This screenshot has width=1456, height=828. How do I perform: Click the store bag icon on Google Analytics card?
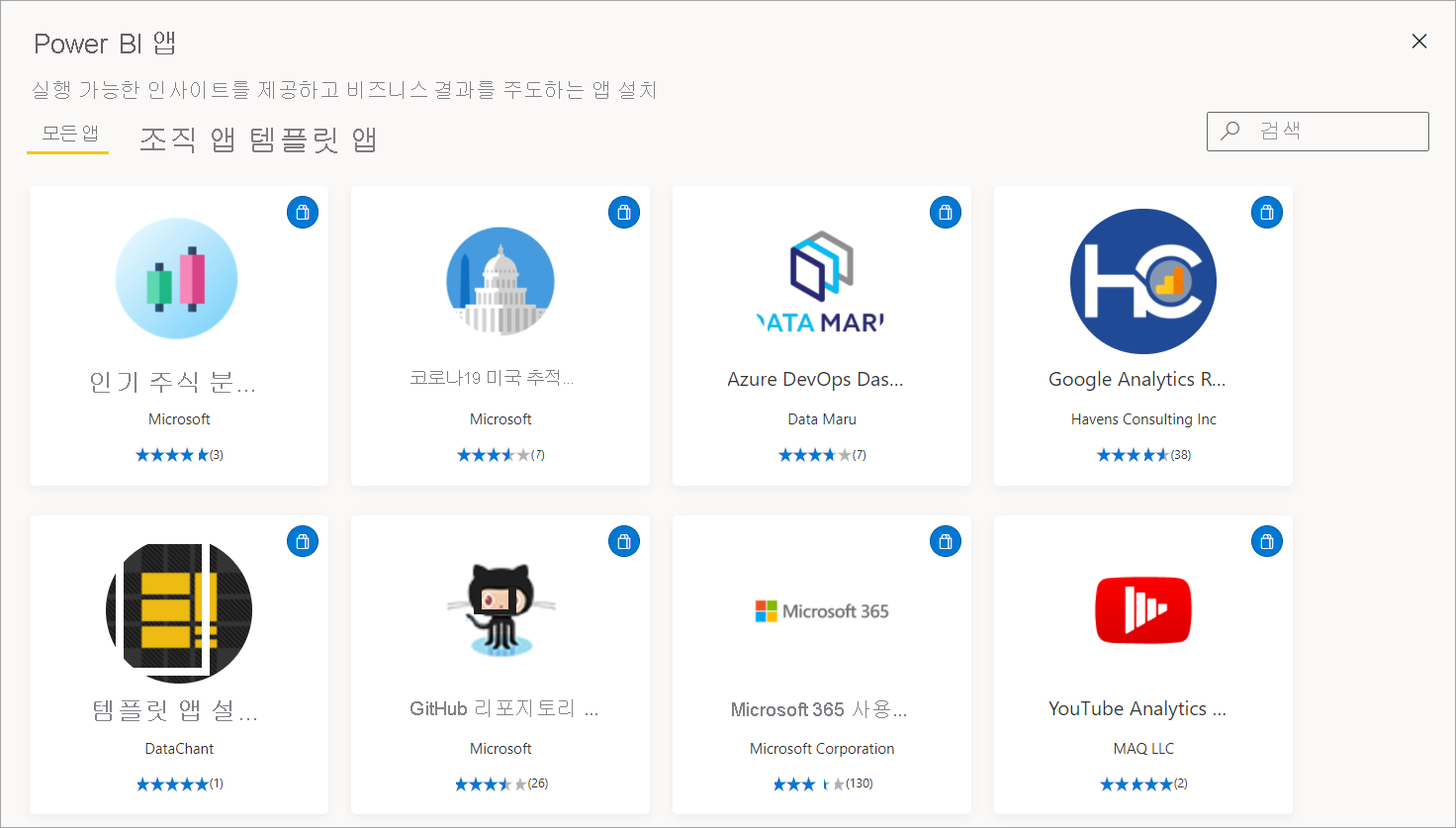pos(1267,213)
